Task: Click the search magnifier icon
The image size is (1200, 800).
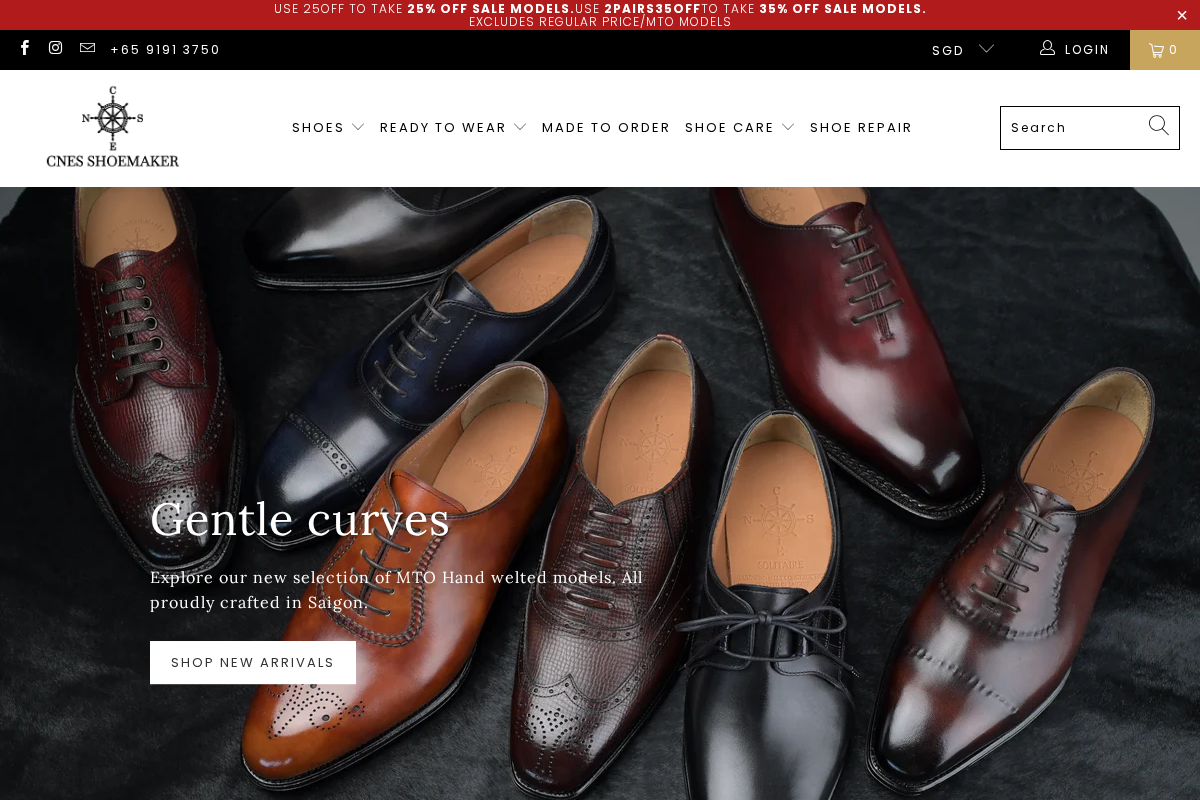Action: (1158, 126)
